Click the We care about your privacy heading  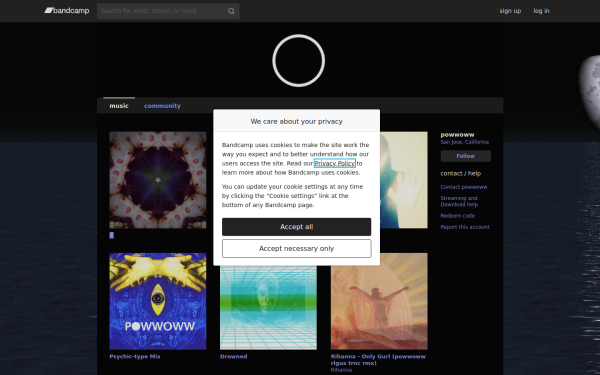pyautogui.click(x=297, y=121)
